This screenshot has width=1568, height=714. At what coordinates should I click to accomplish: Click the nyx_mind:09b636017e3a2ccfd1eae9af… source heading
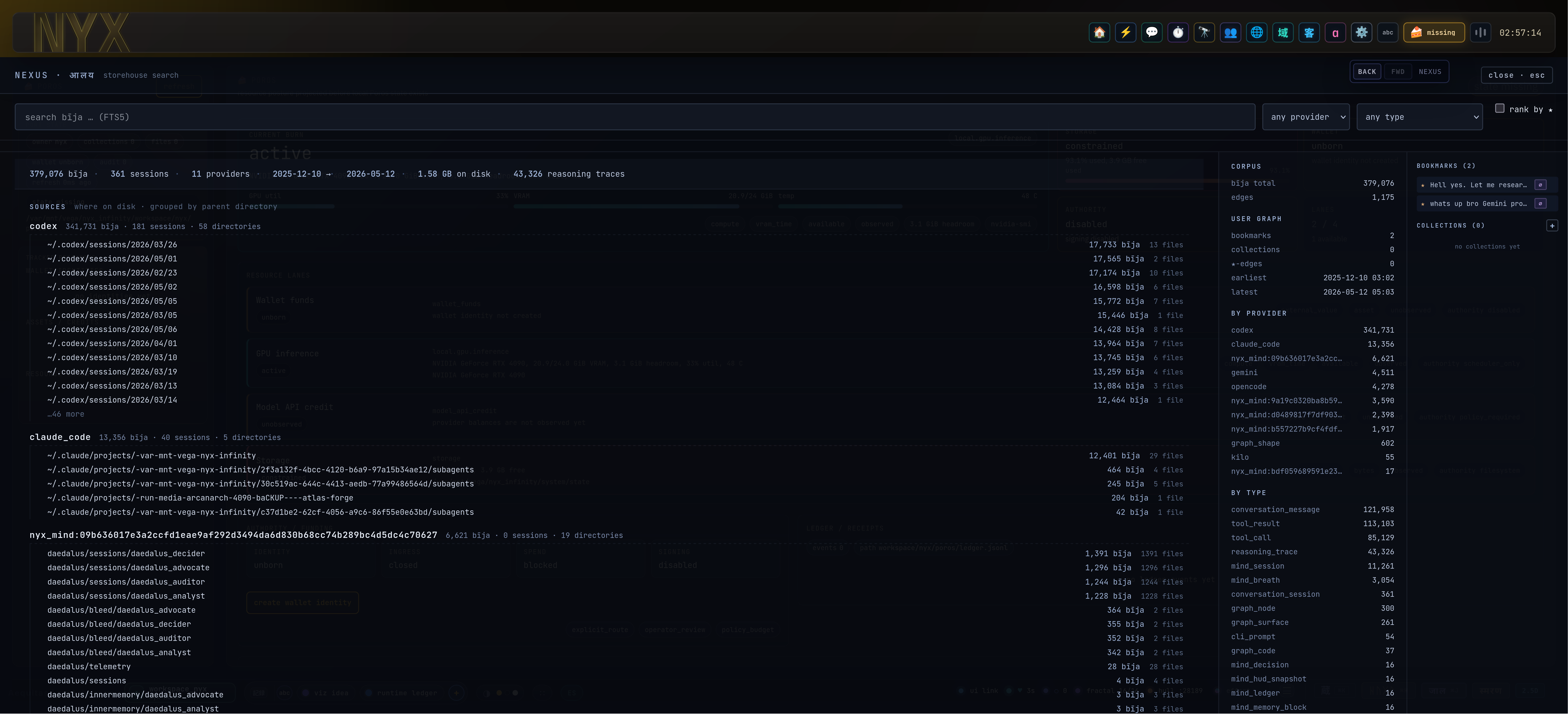(x=233, y=535)
